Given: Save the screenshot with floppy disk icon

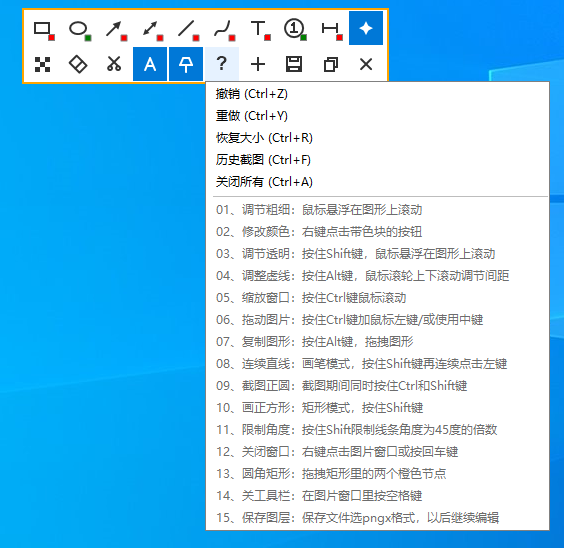Looking at the screenshot, I should coord(294,64).
